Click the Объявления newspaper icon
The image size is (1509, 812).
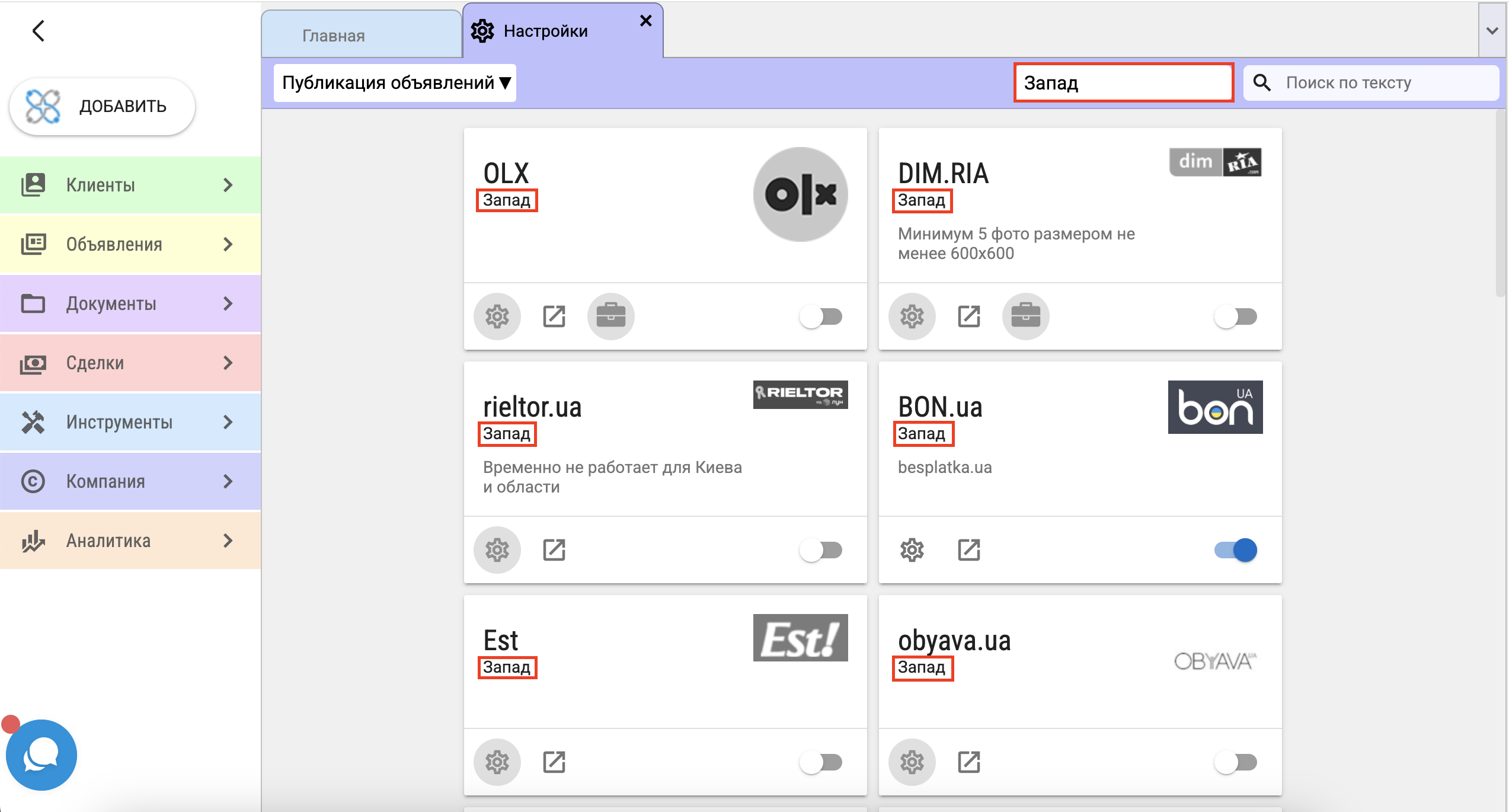tap(33, 244)
